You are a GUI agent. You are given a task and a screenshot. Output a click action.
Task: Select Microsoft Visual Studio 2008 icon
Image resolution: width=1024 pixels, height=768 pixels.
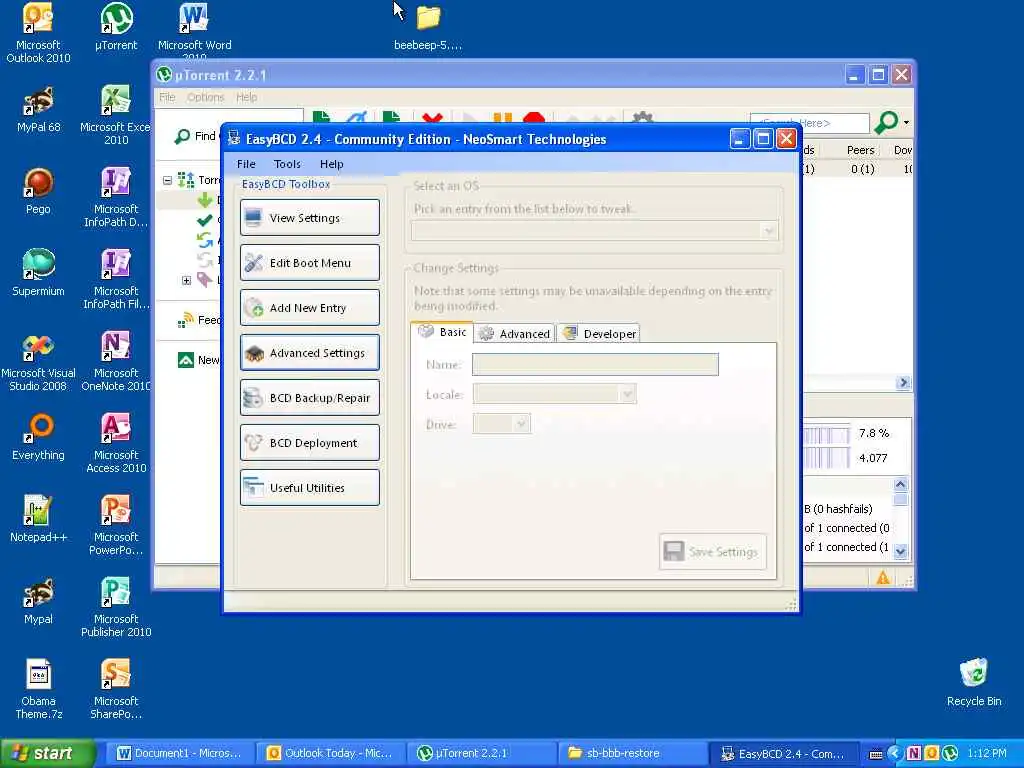pos(38,361)
